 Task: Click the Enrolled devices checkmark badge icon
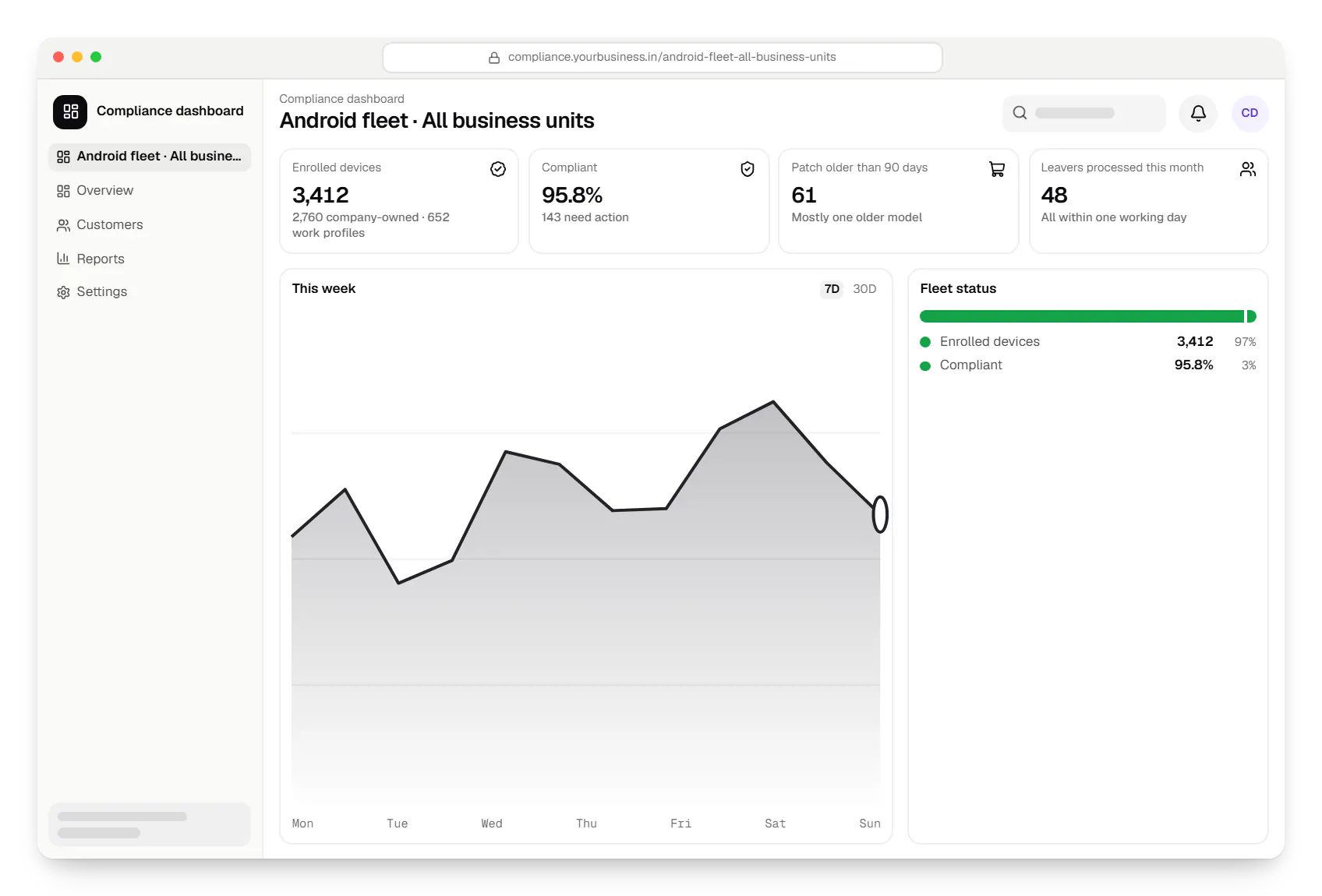pos(498,169)
